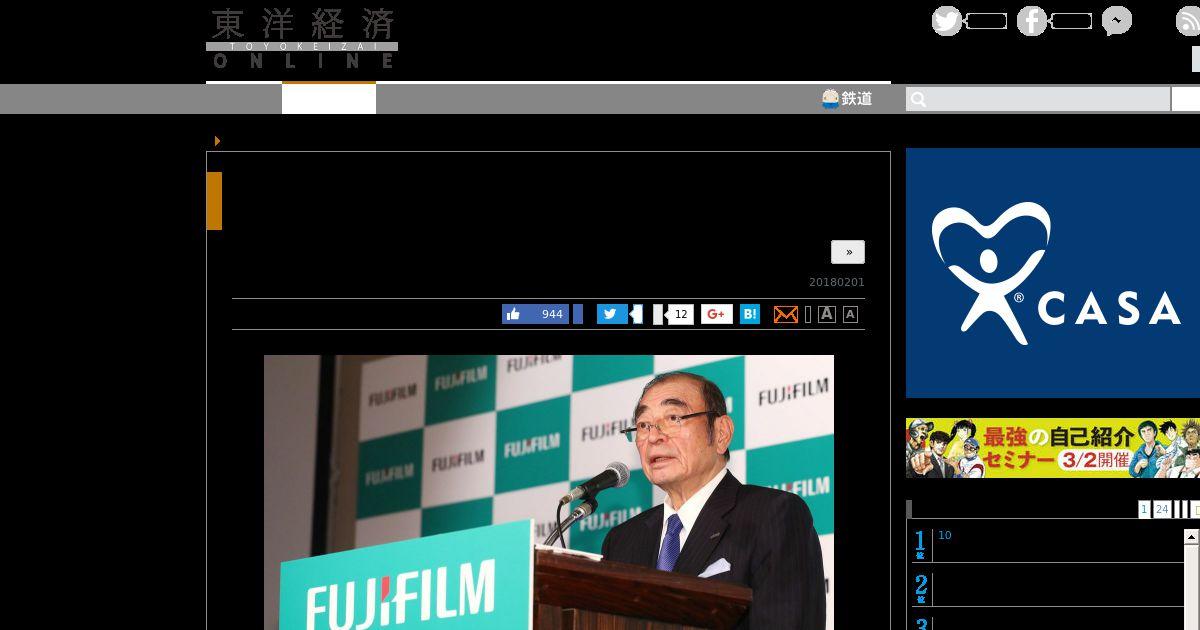
Task: Open the CASA advertisement banner
Action: click(1053, 273)
